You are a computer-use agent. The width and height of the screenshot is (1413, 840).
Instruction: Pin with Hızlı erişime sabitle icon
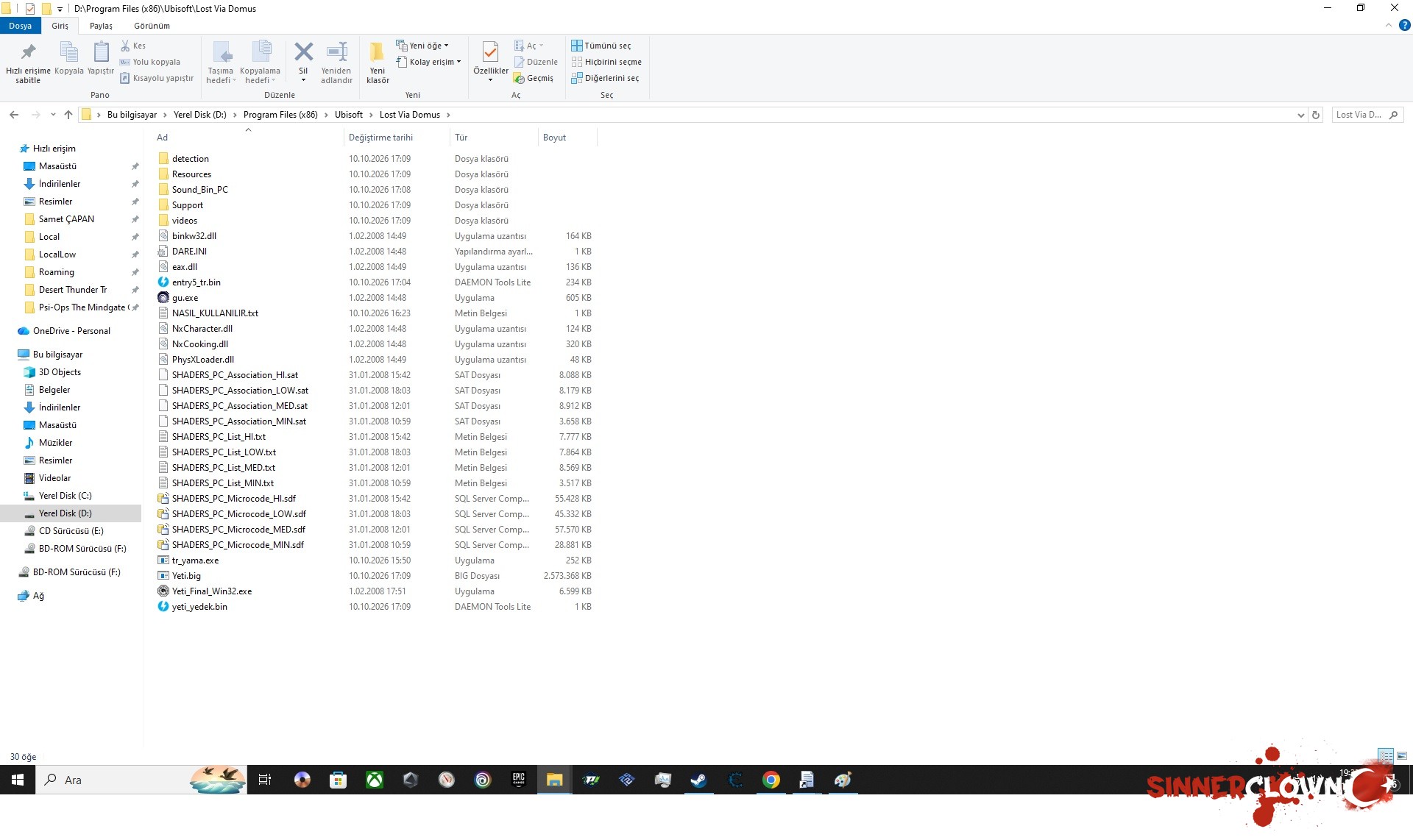point(28,52)
